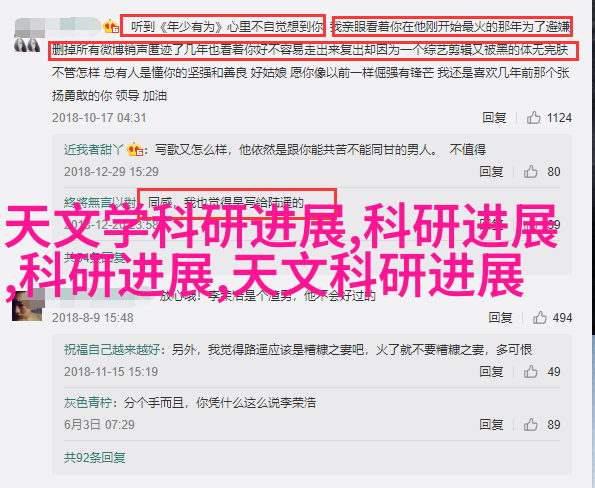The width and height of the screenshot is (595, 488).
Task: Click the crown badge next to the top commenter's name
Action: tap(111, 26)
